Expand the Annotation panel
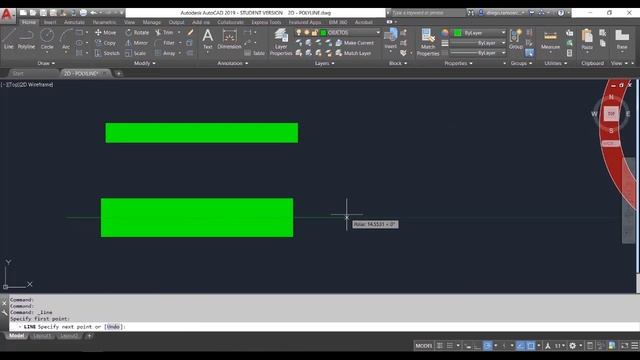The height and width of the screenshot is (360, 640). (233, 63)
